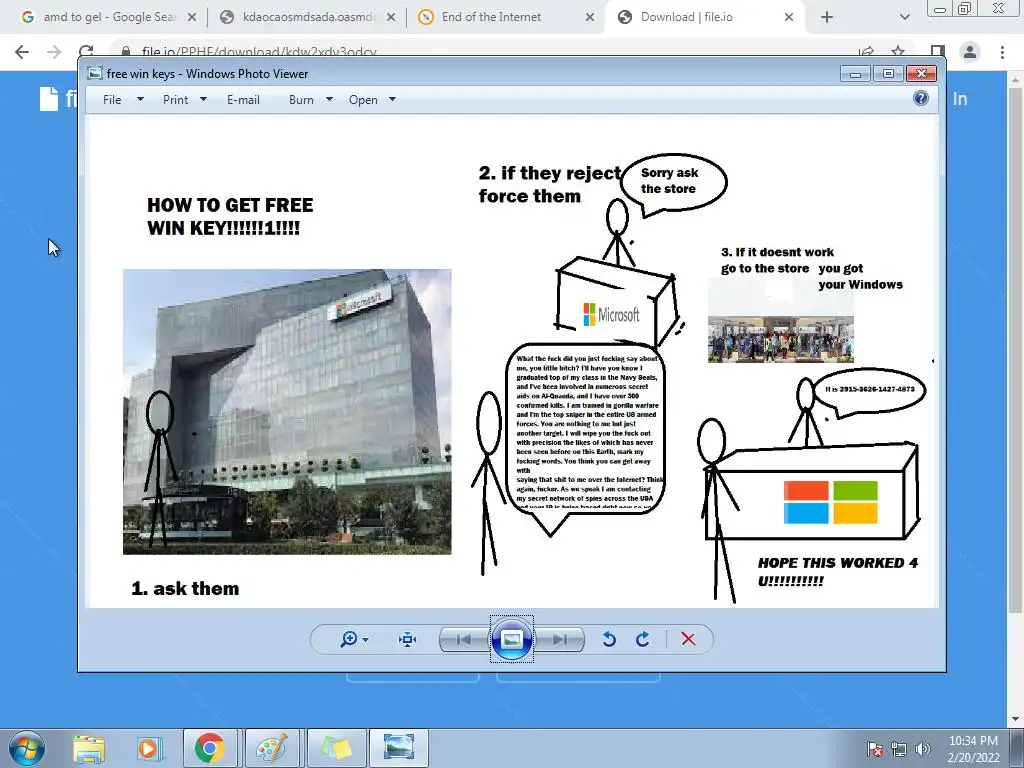Expand the Burn dropdown arrow

pyautogui.click(x=329, y=100)
